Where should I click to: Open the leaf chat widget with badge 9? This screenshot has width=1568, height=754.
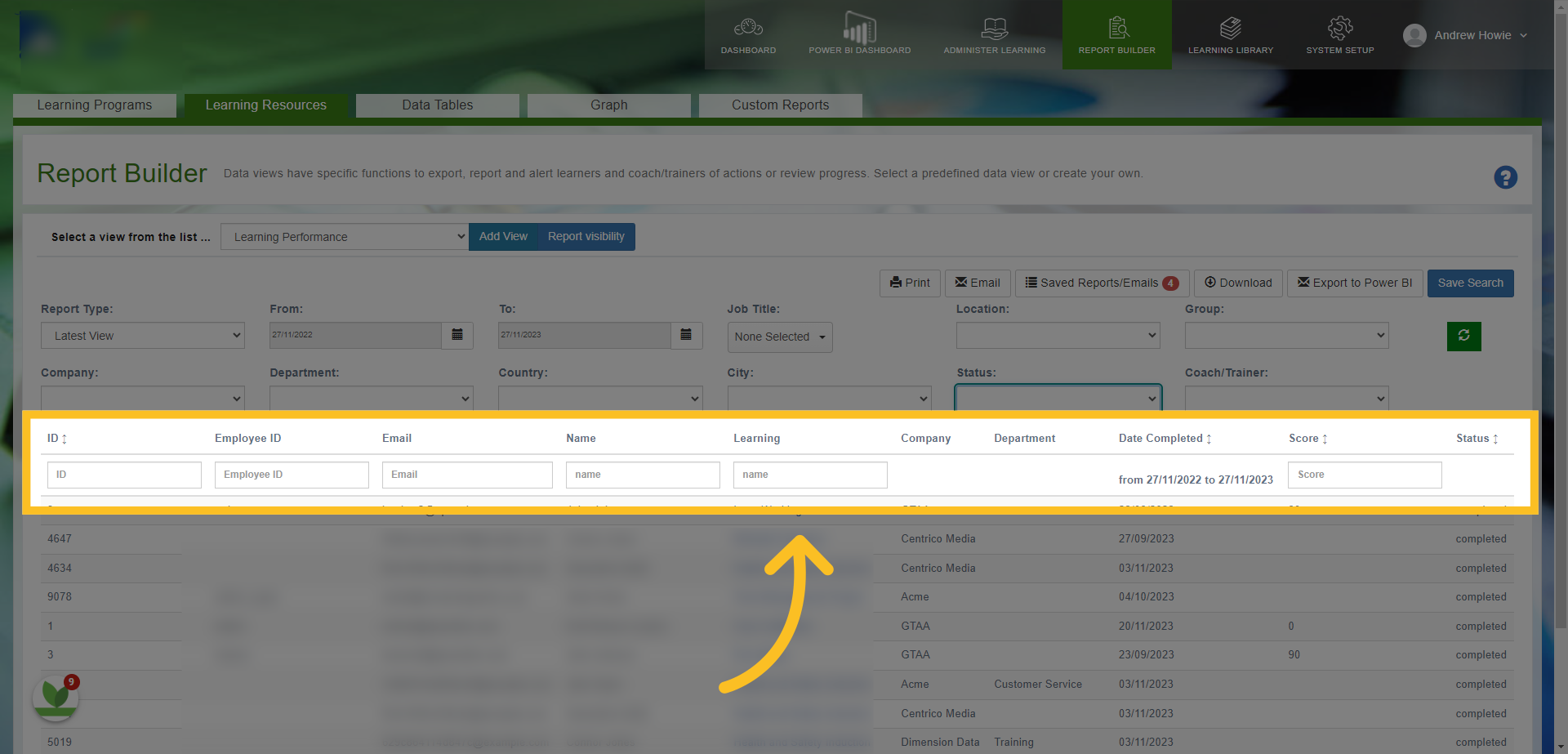click(x=56, y=697)
